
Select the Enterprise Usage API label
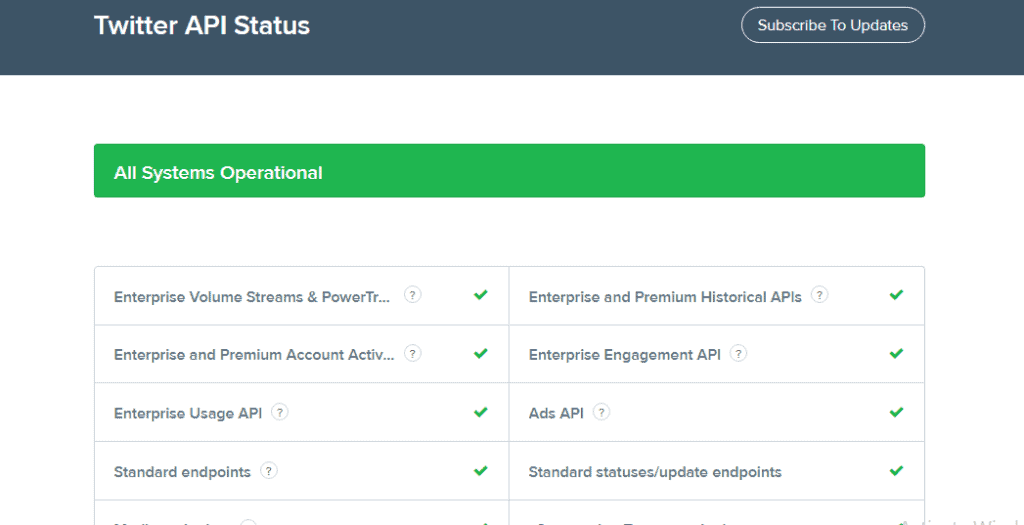click(188, 413)
